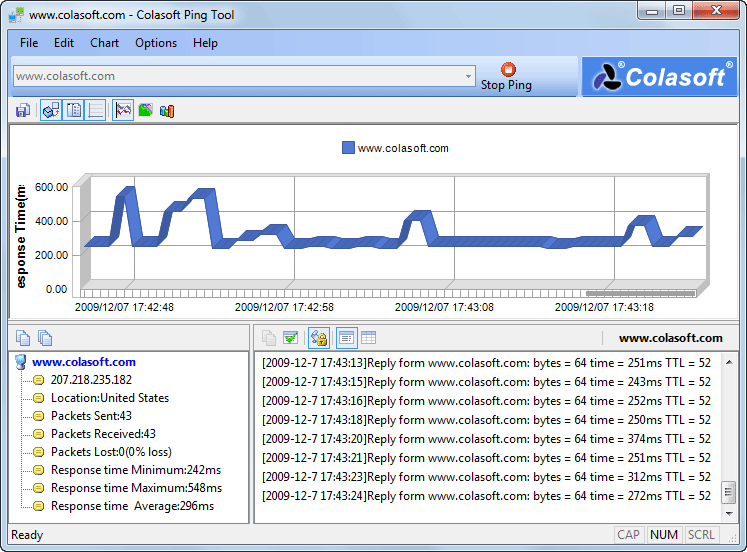Click the save/export chart icon in toolbar

(22, 110)
